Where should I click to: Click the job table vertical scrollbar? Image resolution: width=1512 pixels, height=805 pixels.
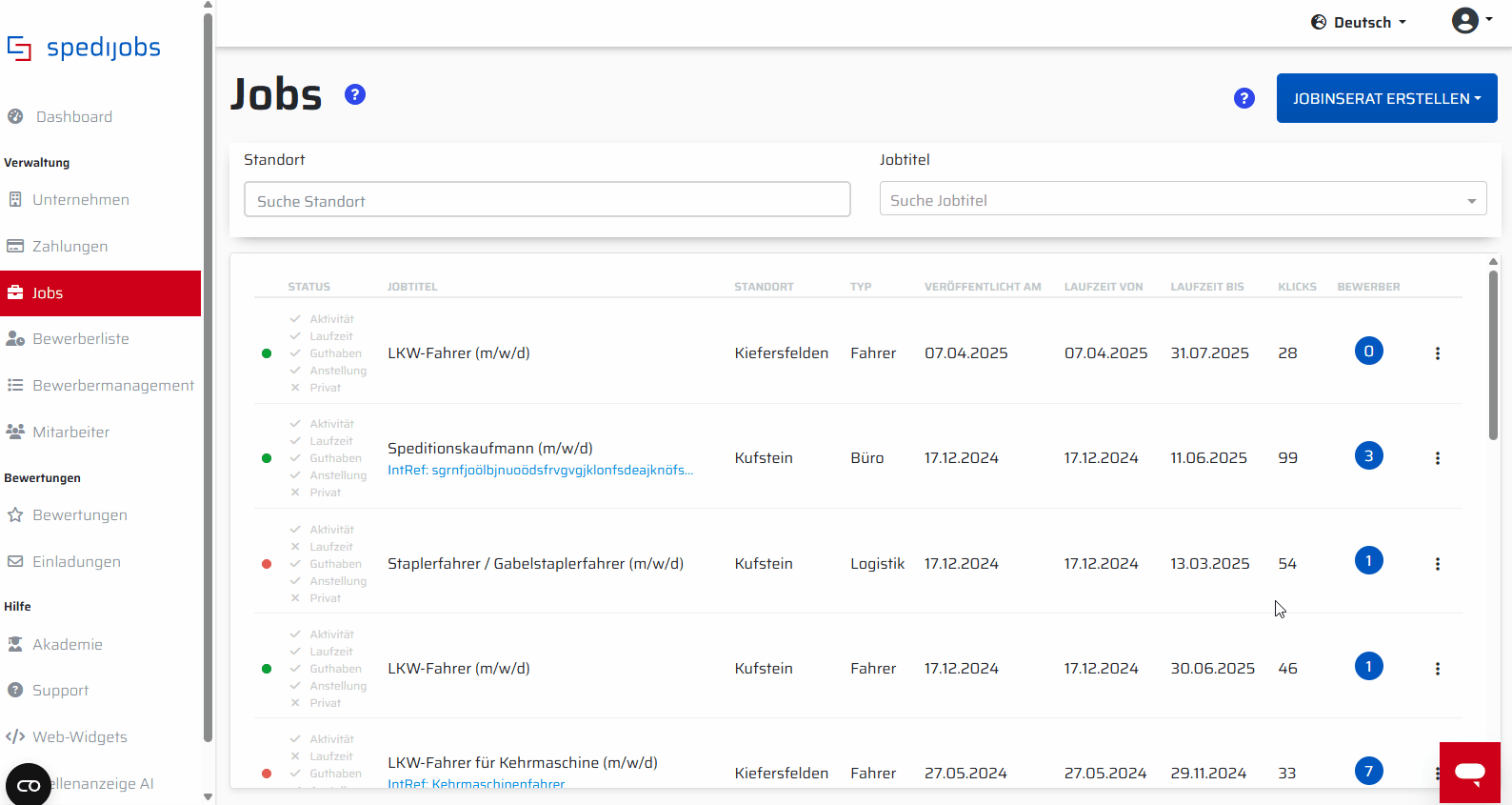pos(1493,354)
